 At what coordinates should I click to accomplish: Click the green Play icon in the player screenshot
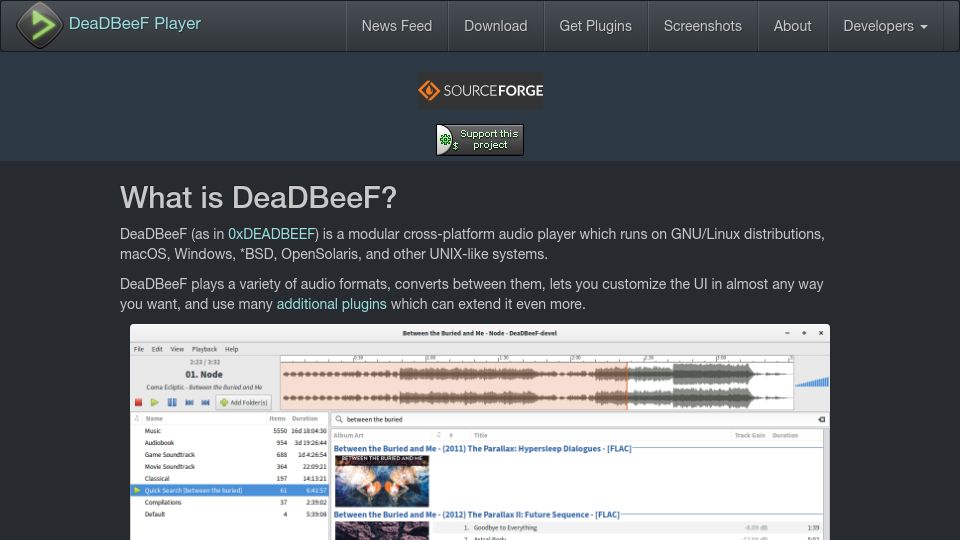(x=155, y=402)
